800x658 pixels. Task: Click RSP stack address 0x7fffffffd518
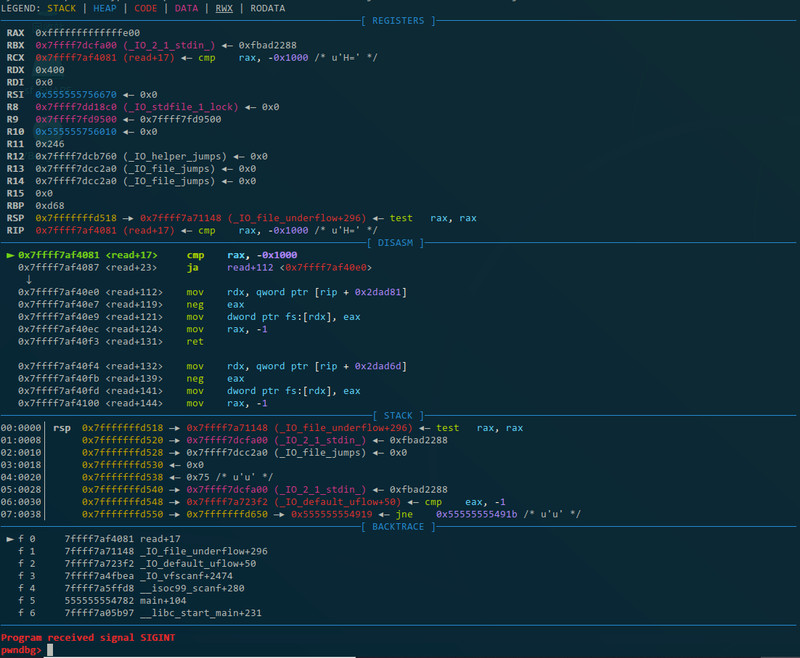76,218
